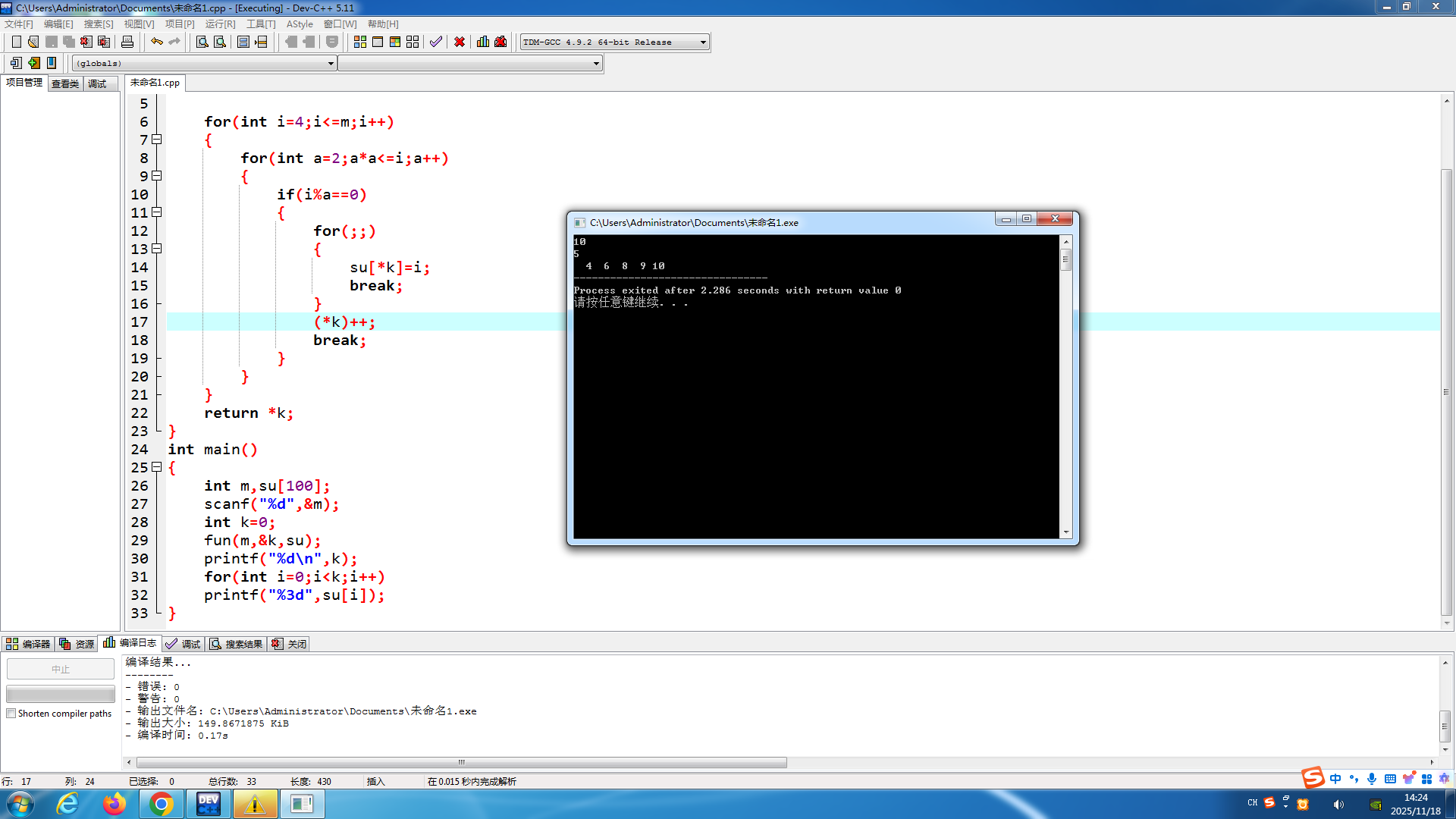The height and width of the screenshot is (819, 1456).
Task: Click the Print toolbar icon
Action: (x=127, y=42)
